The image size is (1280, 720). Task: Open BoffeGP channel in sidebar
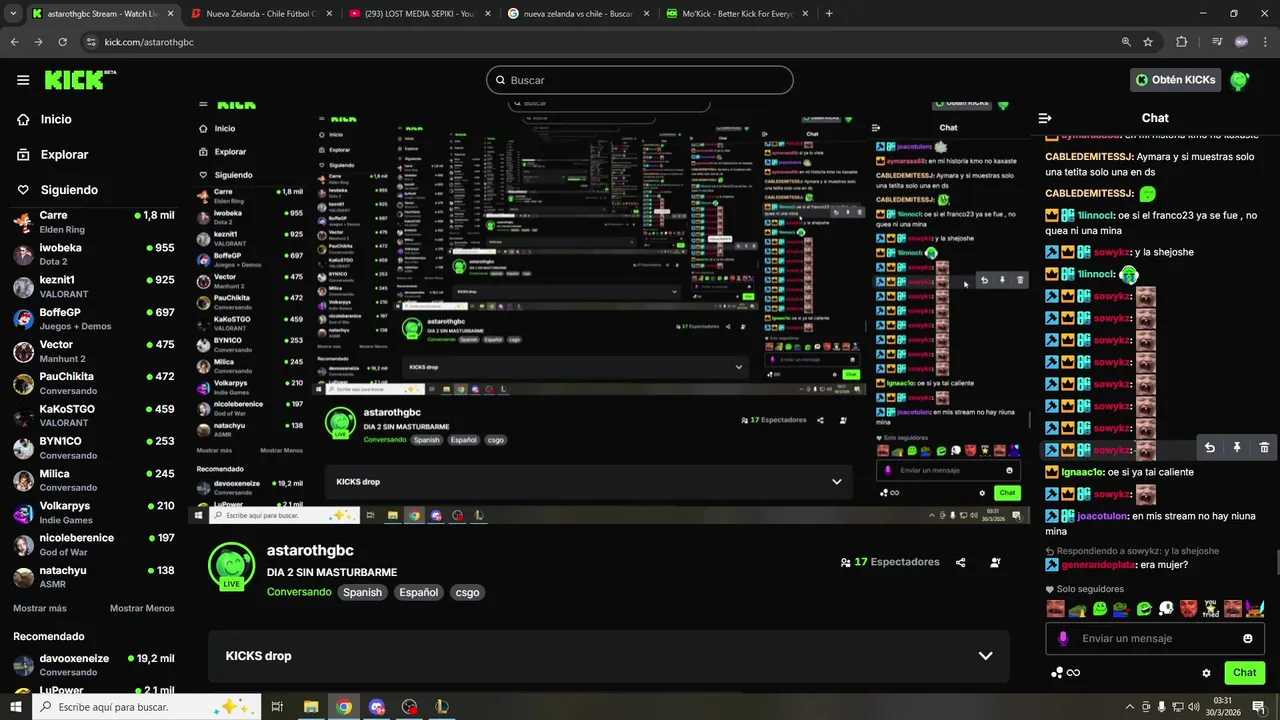pos(93,319)
